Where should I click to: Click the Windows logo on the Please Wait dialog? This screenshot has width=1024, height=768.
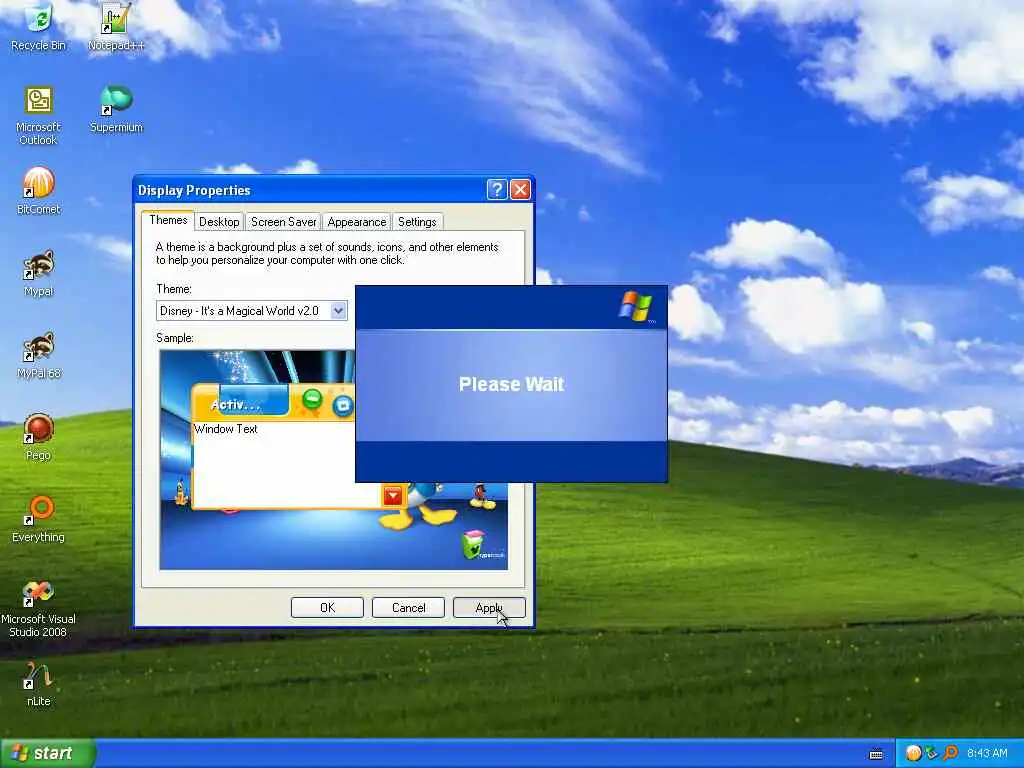click(x=636, y=307)
